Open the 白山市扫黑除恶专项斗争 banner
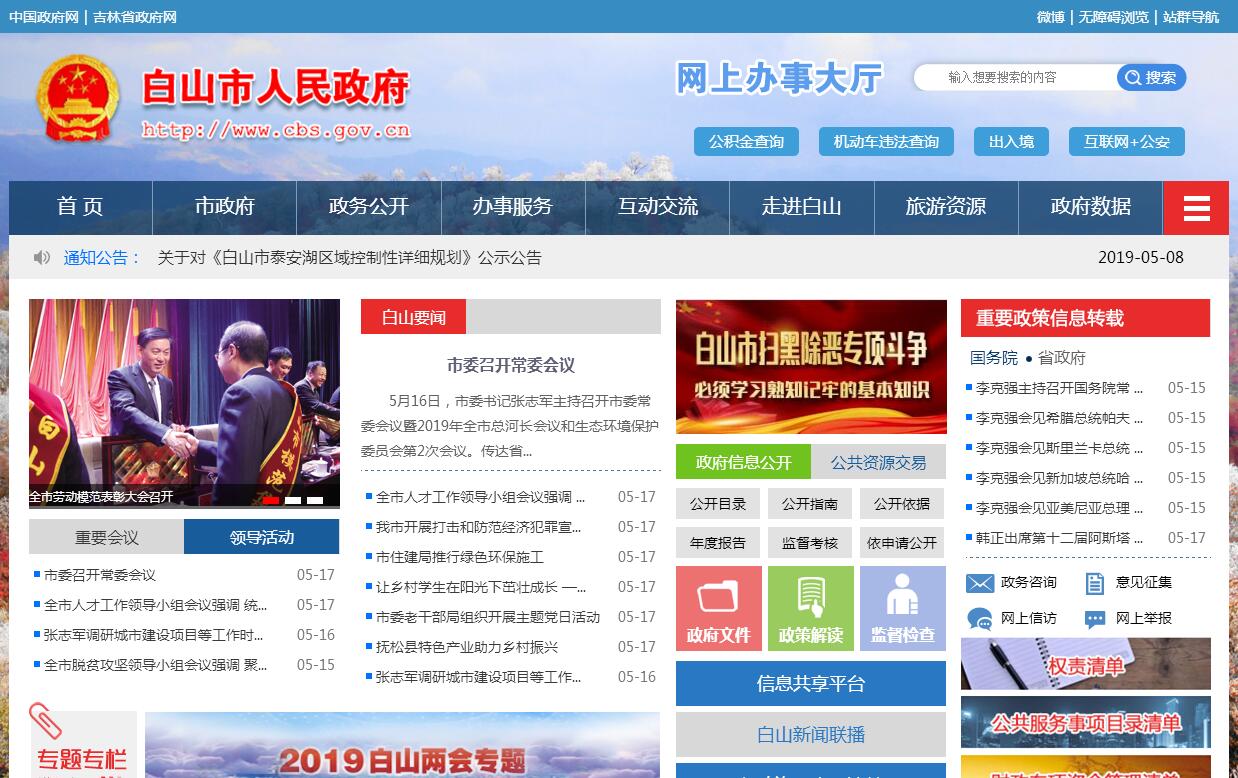This screenshot has width=1238, height=778. point(811,366)
